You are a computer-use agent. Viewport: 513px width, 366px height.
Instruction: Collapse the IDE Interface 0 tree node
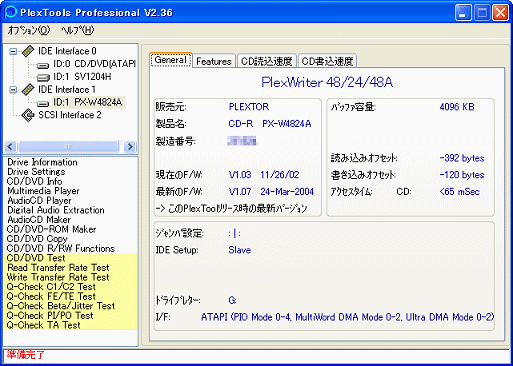[13, 51]
